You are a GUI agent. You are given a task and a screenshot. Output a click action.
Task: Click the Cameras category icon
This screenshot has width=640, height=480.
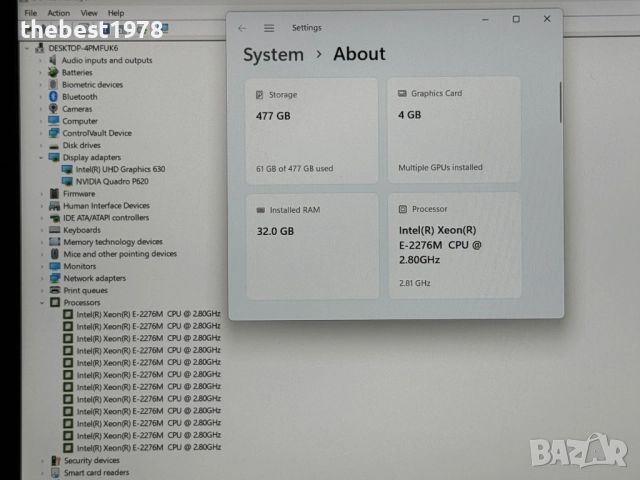coord(54,109)
